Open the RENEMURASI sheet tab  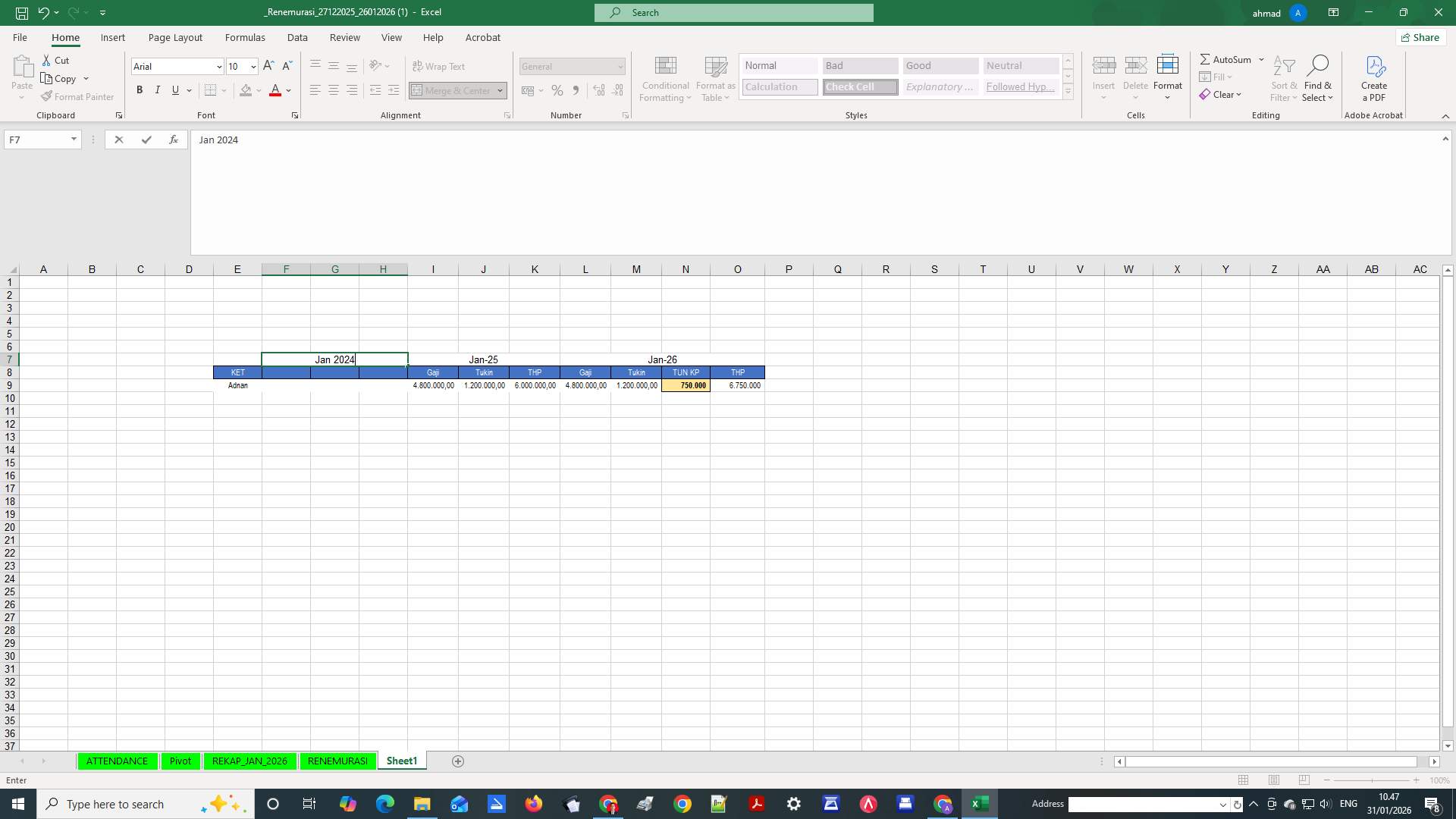[x=337, y=761]
